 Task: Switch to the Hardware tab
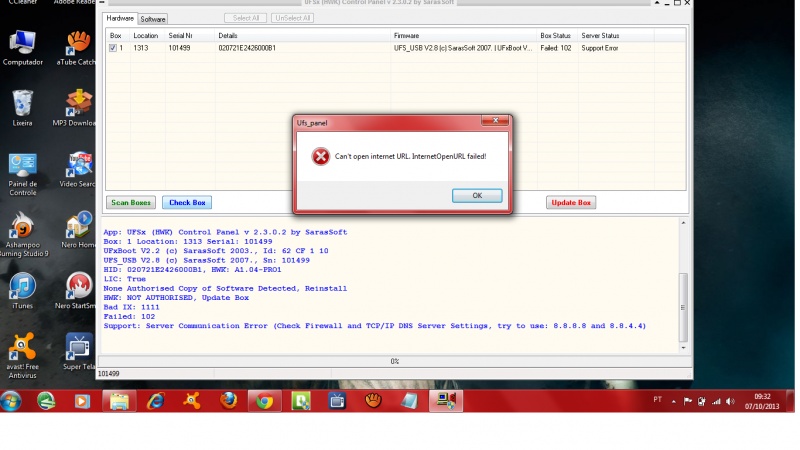[120, 18]
